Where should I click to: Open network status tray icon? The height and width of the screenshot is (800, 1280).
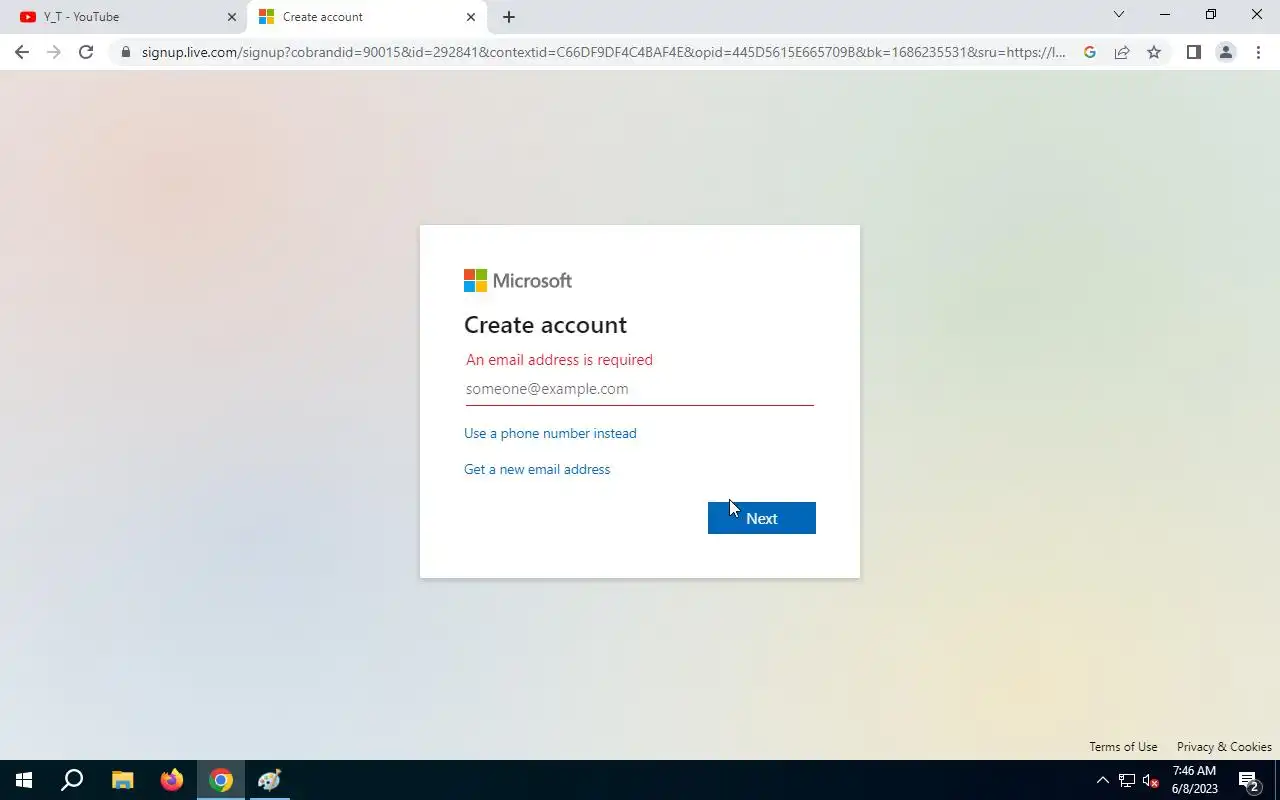click(1127, 780)
